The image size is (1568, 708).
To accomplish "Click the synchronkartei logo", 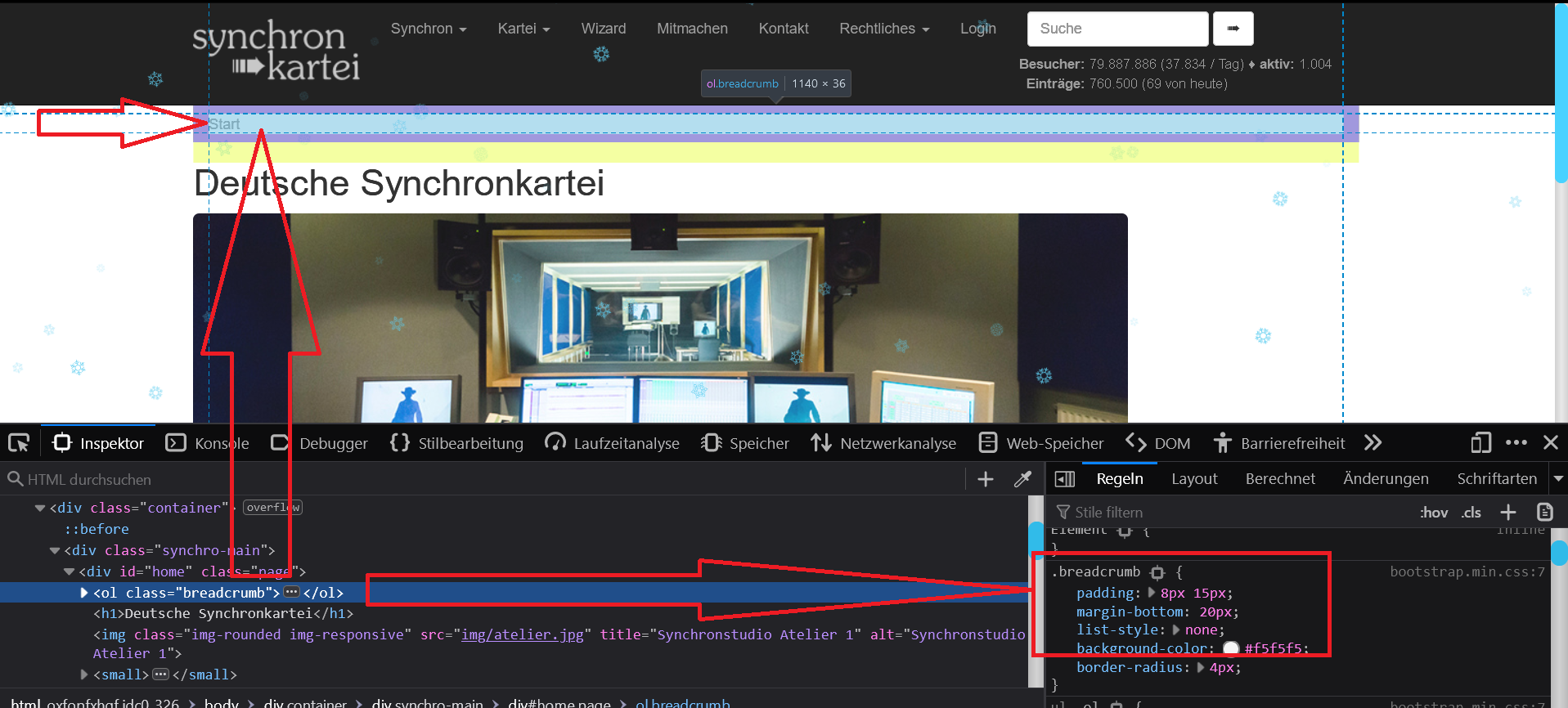I will tap(276, 52).
